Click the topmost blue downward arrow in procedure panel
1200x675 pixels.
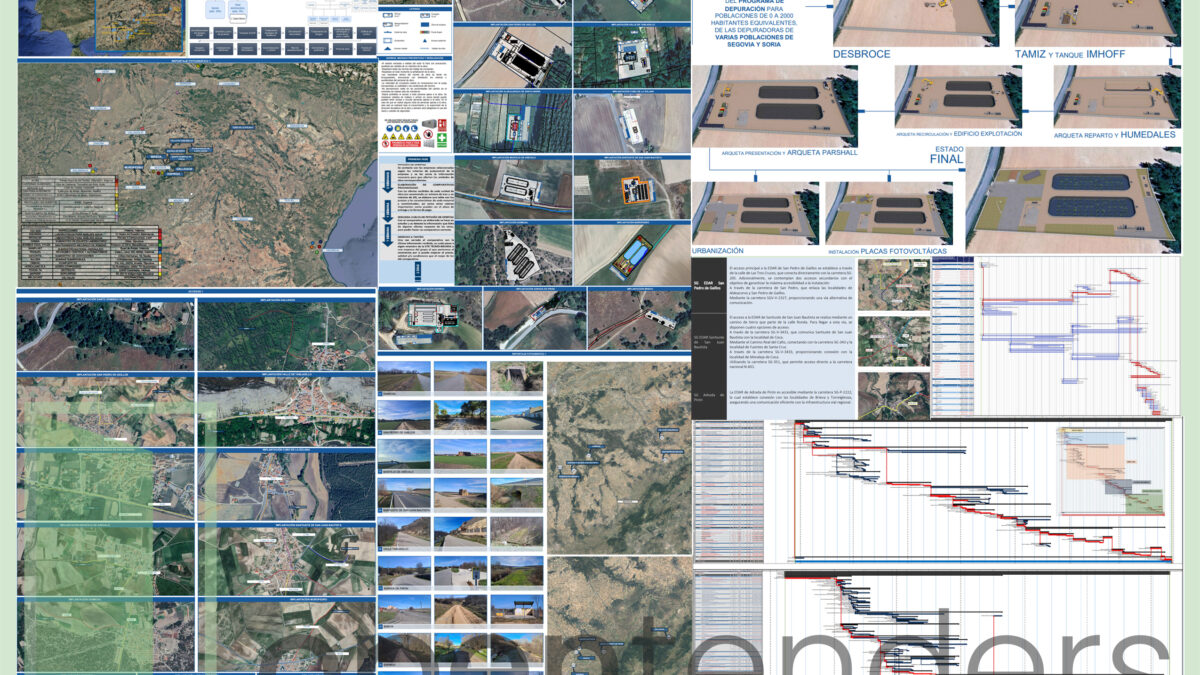(x=387, y=181)
